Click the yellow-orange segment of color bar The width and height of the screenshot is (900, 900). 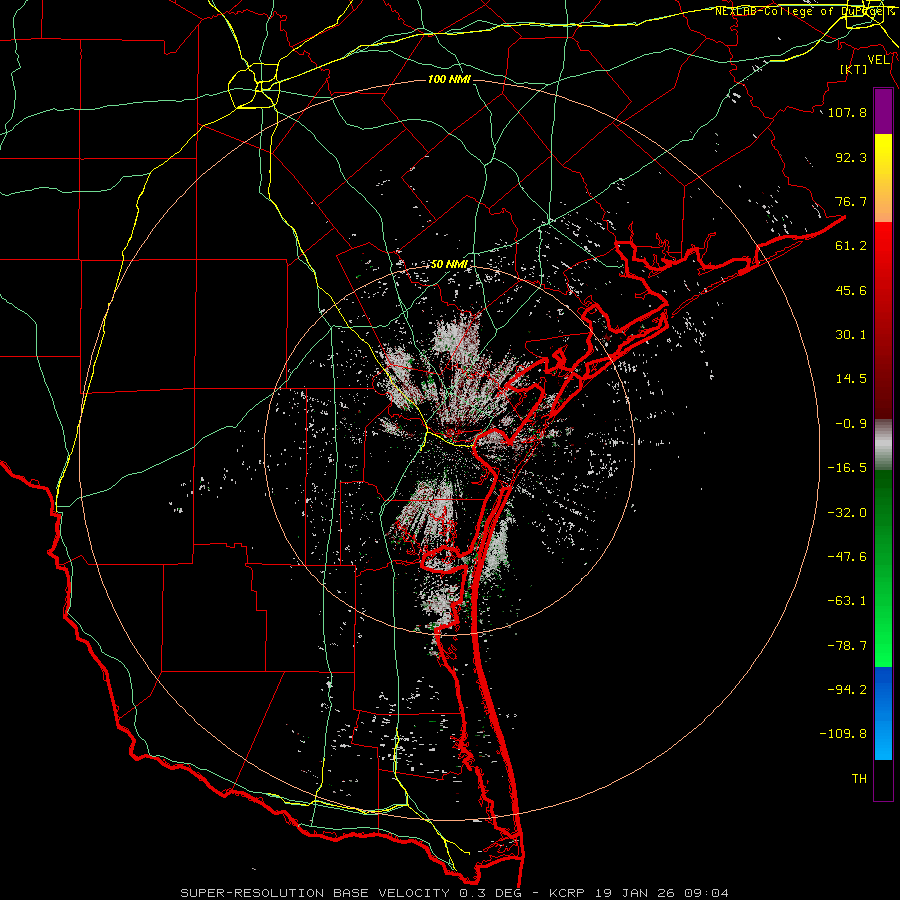[x=883, y=178]
